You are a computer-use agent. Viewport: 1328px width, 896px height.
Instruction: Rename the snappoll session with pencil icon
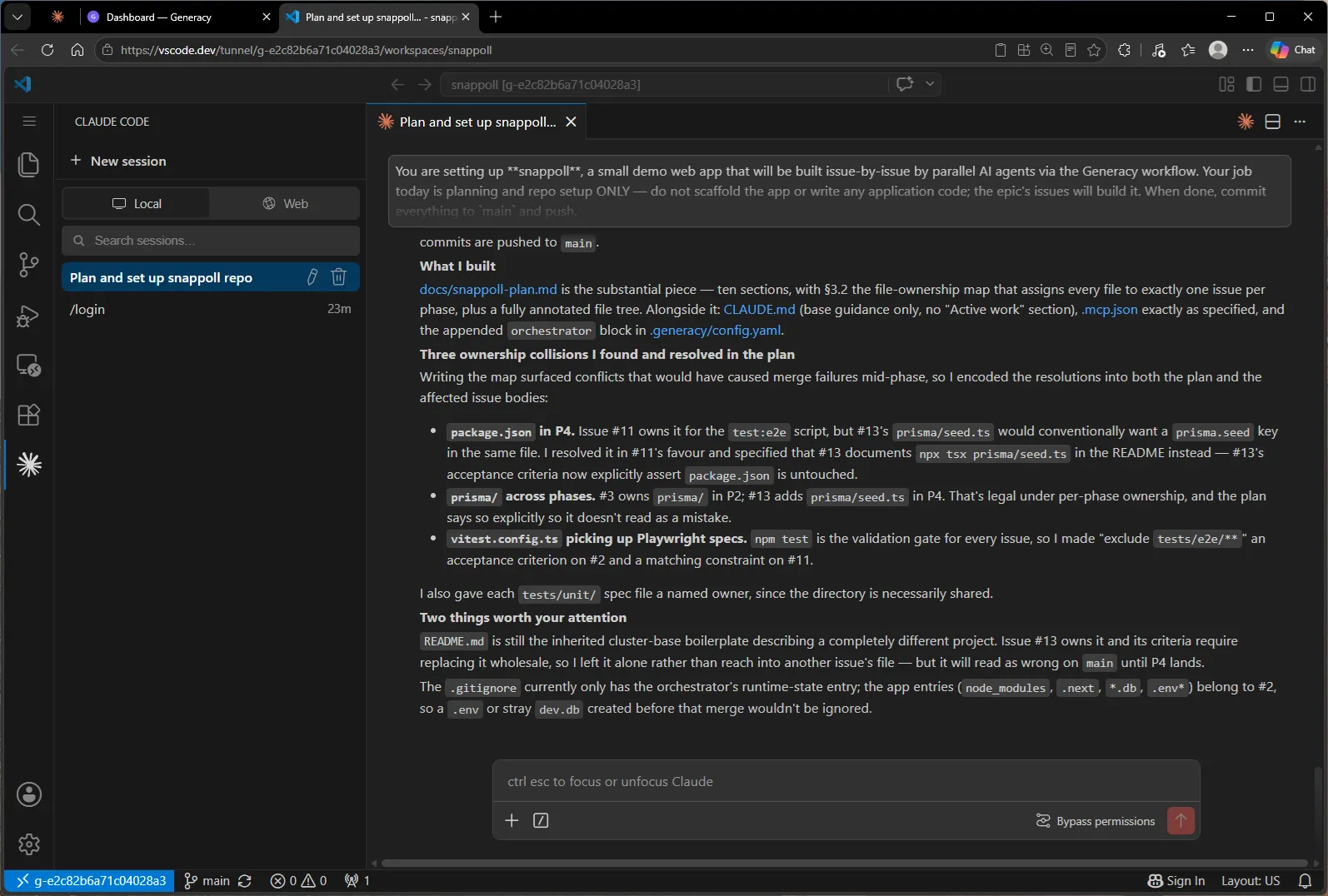pyautogui.click(x=312, y=277)
